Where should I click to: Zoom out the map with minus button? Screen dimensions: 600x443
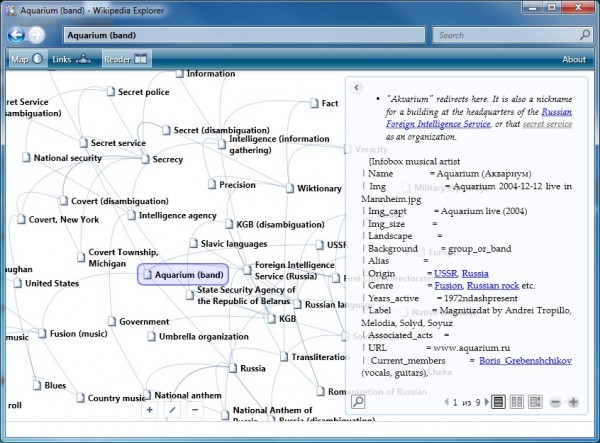coord(195,410)
